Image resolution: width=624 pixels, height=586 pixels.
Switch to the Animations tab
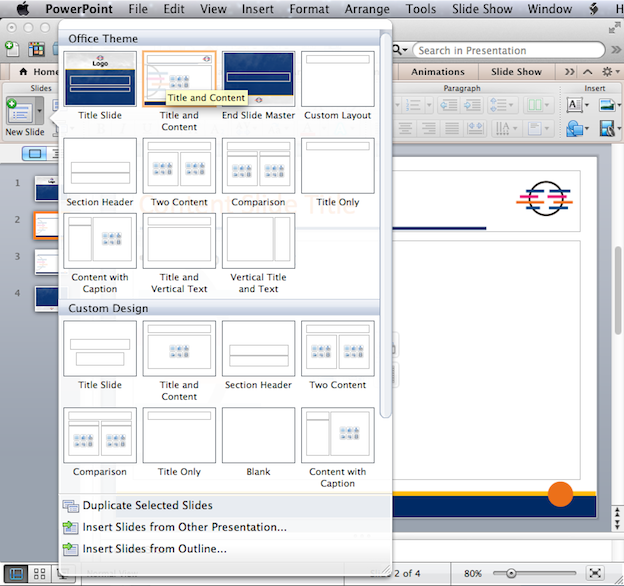coord(437,72)
